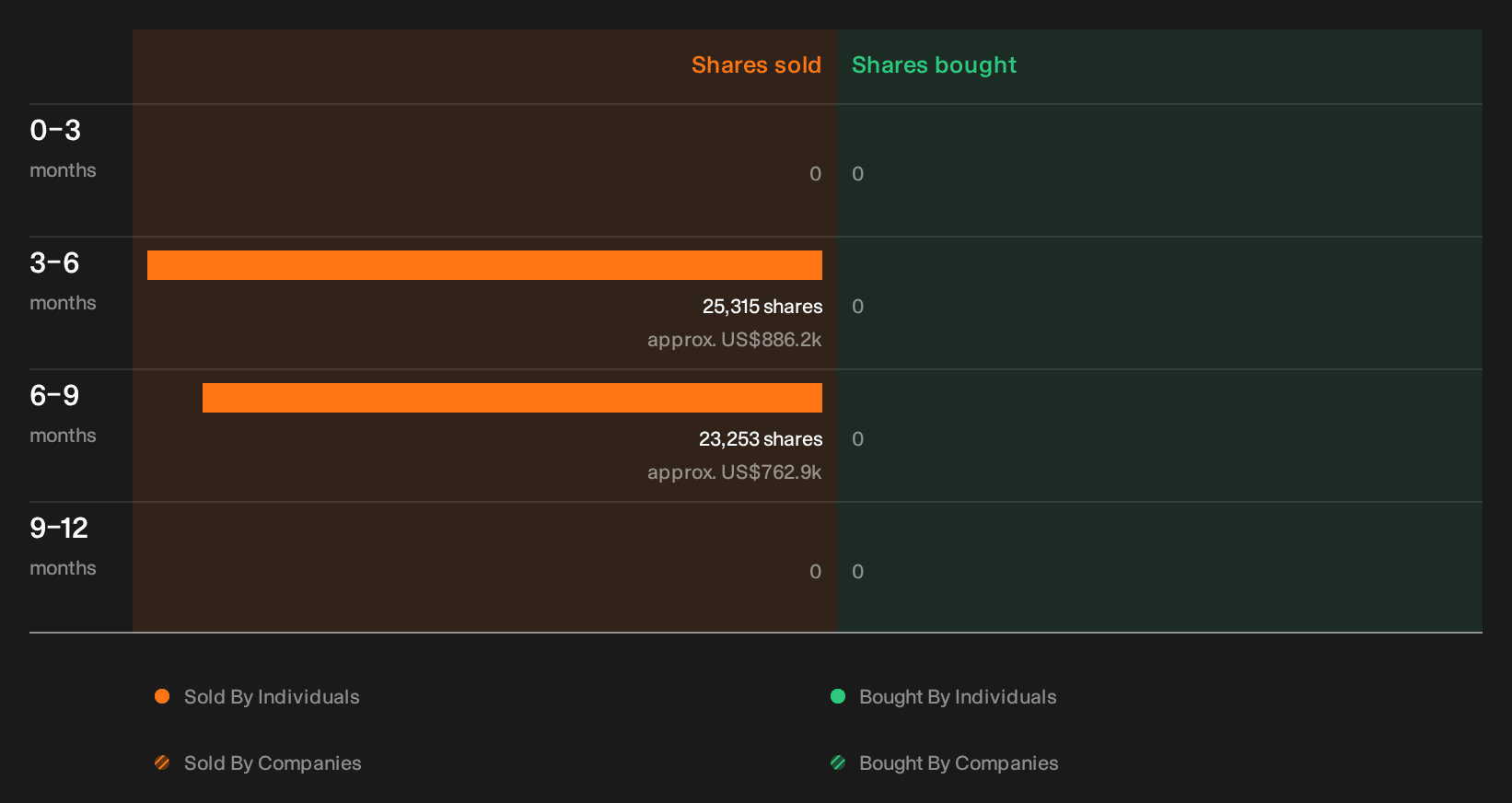
Task: Select the 3-6 months orange bar
Action: pyautogui.click(x=484, y=265)
